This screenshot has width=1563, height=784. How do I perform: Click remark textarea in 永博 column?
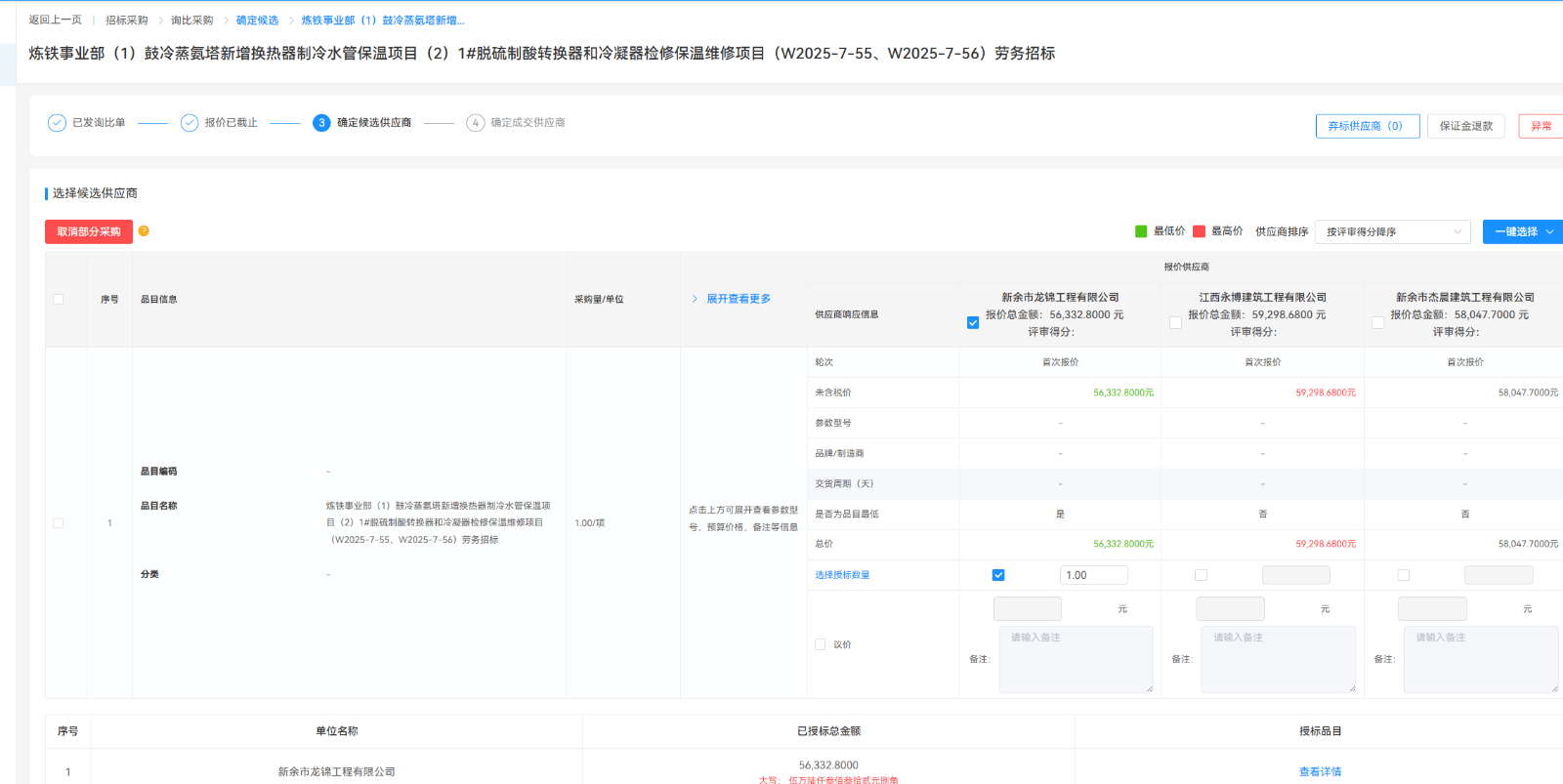[x=1279, y=659]
